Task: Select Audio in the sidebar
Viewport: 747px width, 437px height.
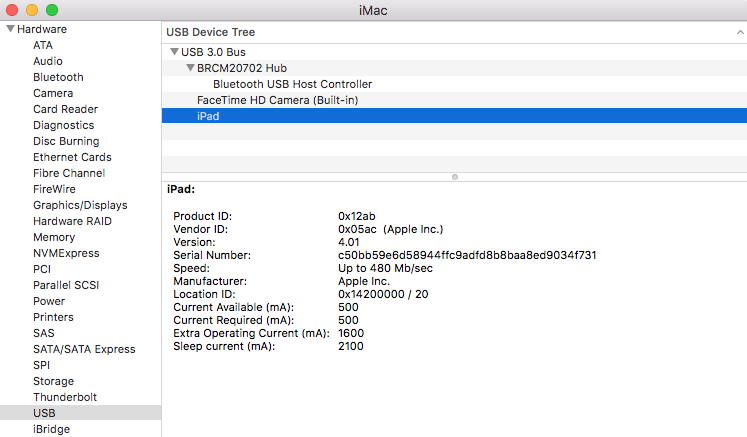Action: (48, 61)
